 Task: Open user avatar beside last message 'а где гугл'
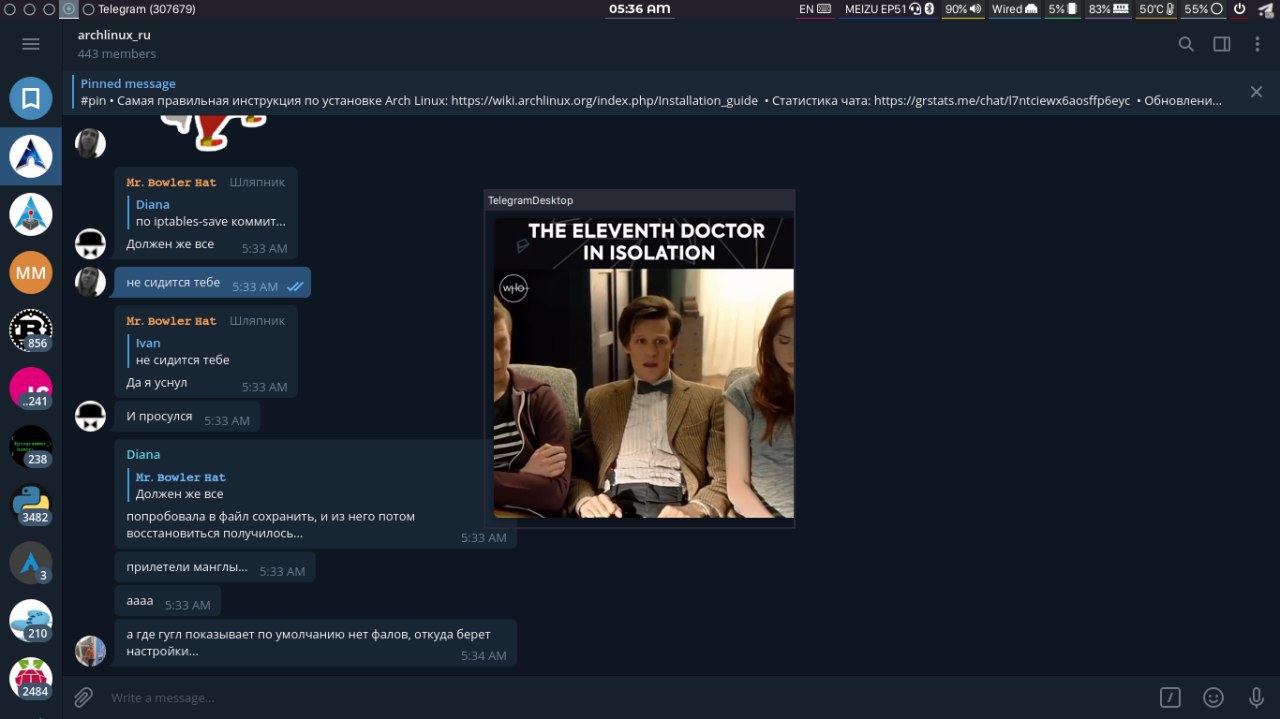[91, 651]
